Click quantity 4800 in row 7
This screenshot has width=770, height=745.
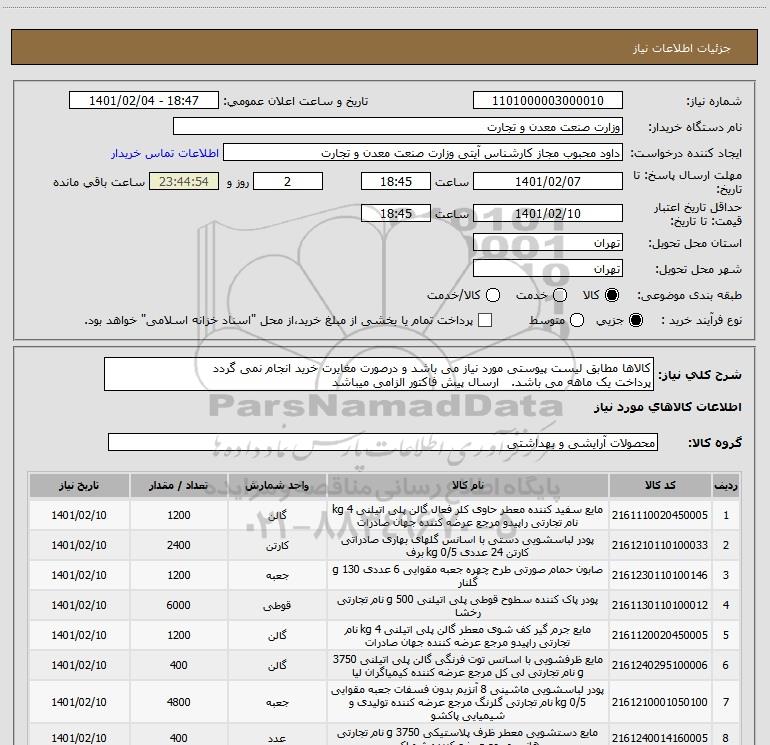[179, 702]
